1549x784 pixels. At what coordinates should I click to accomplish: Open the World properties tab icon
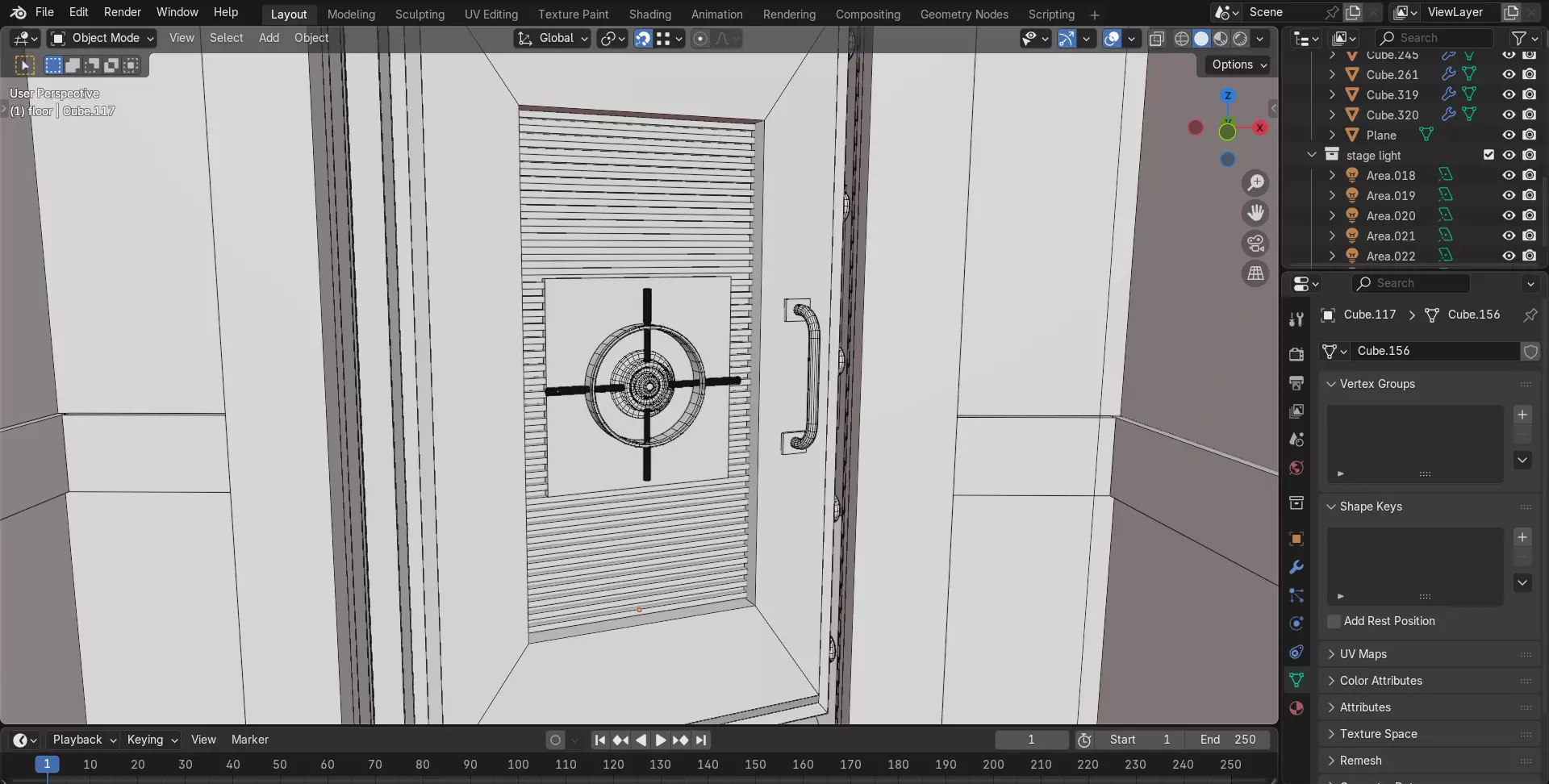[1296, 468]
